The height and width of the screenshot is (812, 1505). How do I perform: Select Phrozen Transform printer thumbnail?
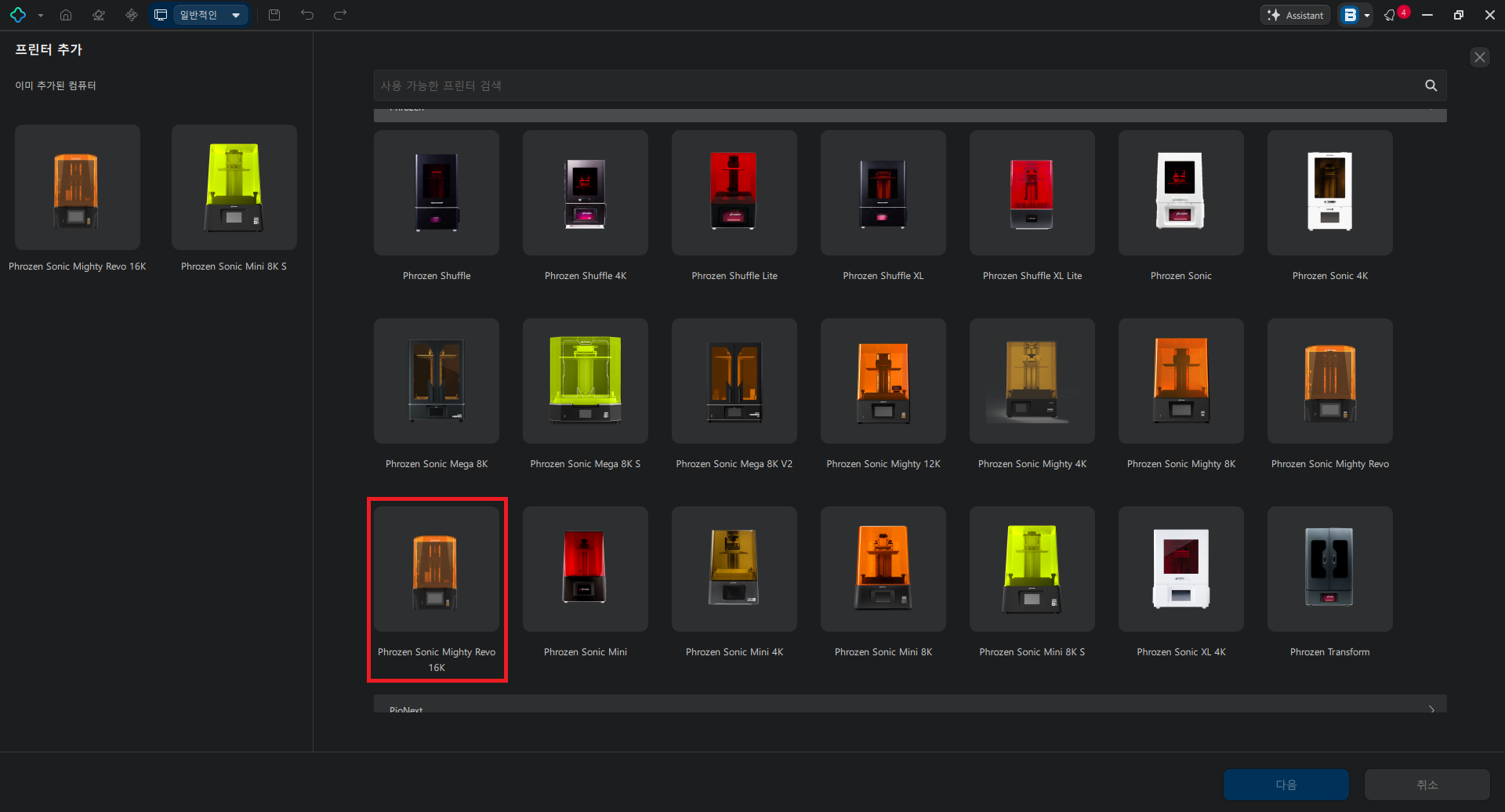point(1329,569)
